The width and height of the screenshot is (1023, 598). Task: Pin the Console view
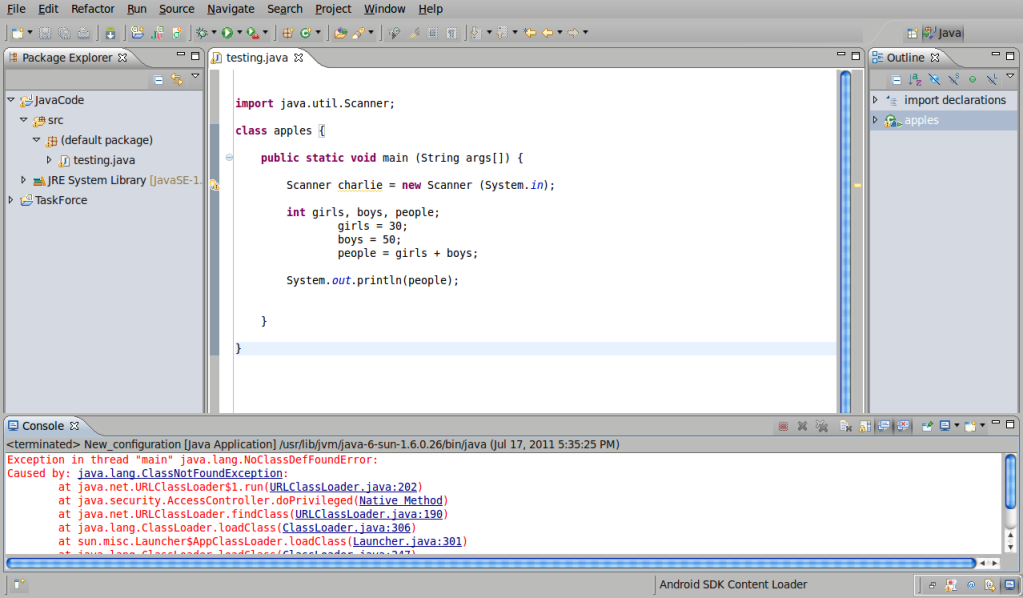pyautogui.click(x=926, y=426)
